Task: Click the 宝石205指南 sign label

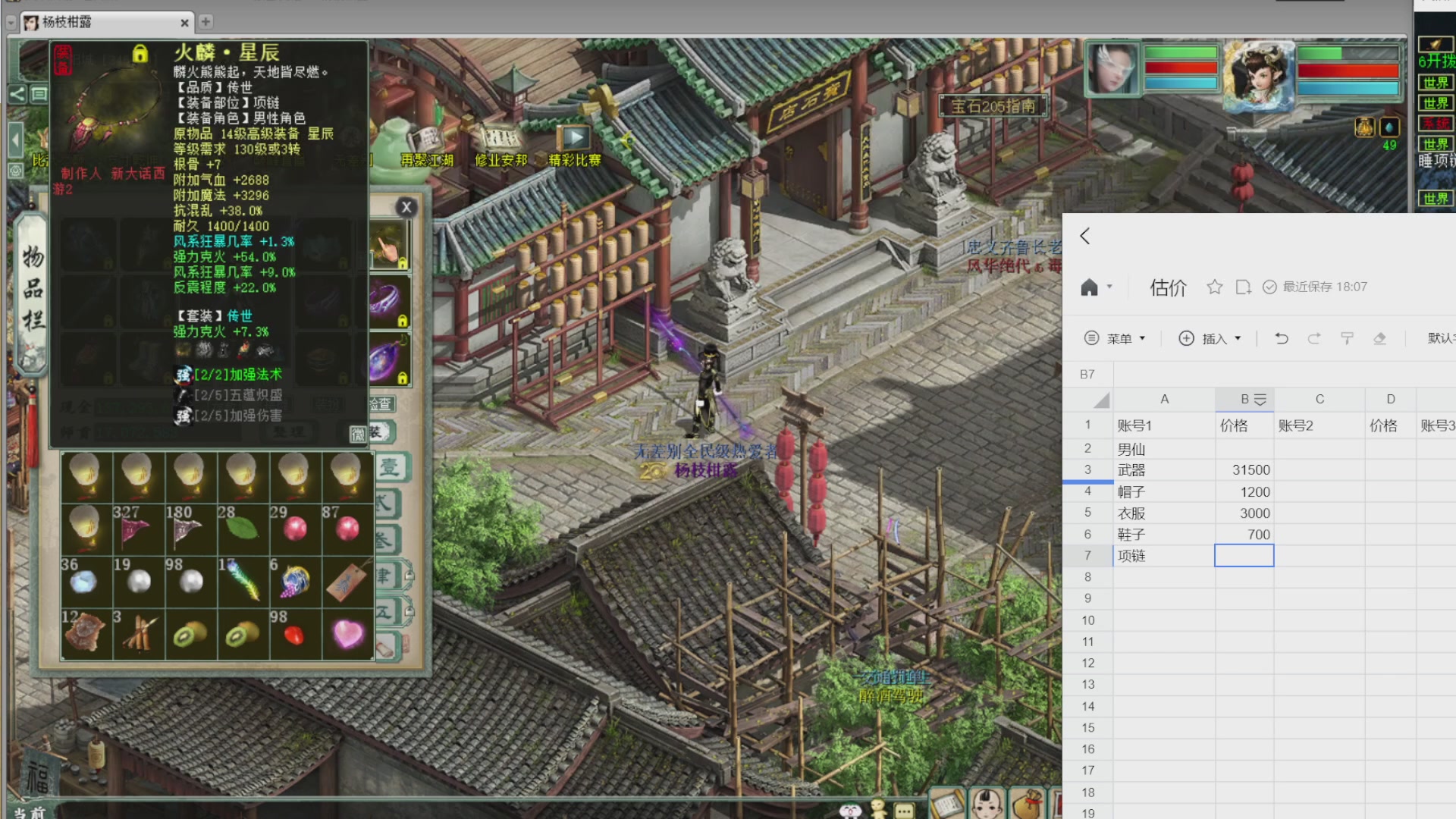Action: [993, 106]
